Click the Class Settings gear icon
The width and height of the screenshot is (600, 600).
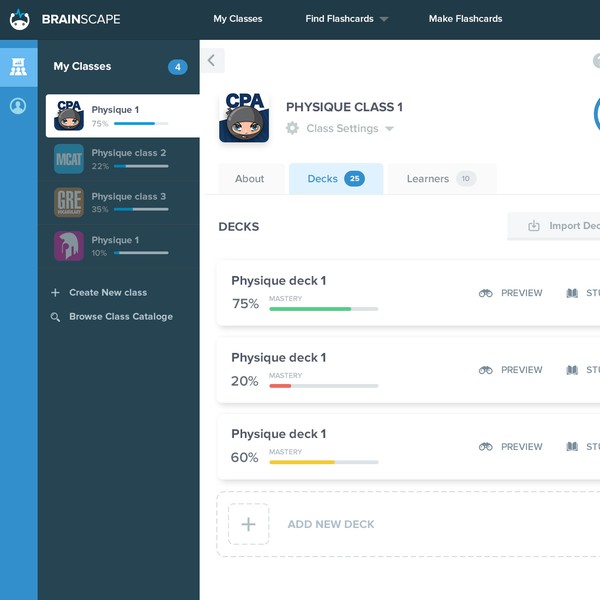292,128
